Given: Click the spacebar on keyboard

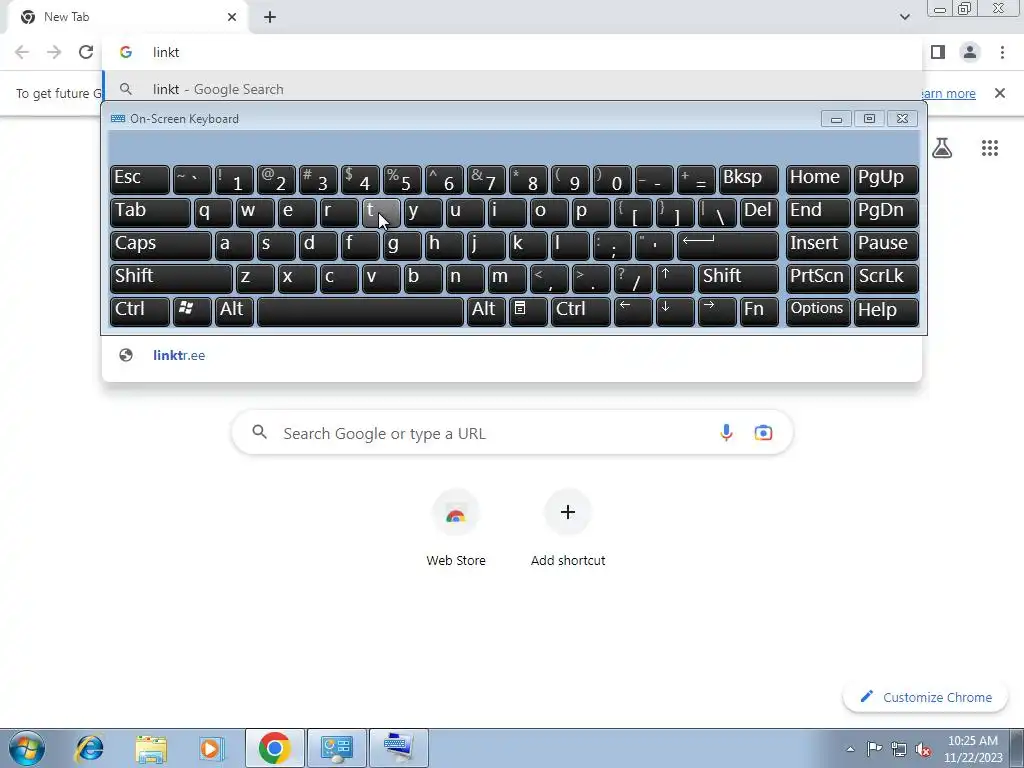Looking at the screenshot, I should coord(360,310).
